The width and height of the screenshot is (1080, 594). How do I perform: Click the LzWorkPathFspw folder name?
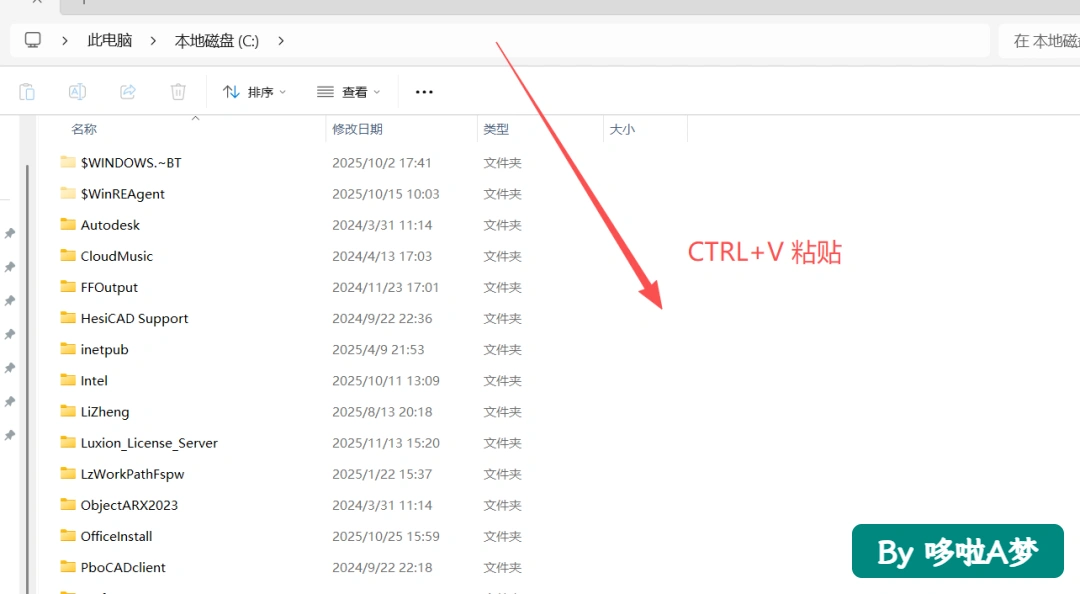[132, 474]
